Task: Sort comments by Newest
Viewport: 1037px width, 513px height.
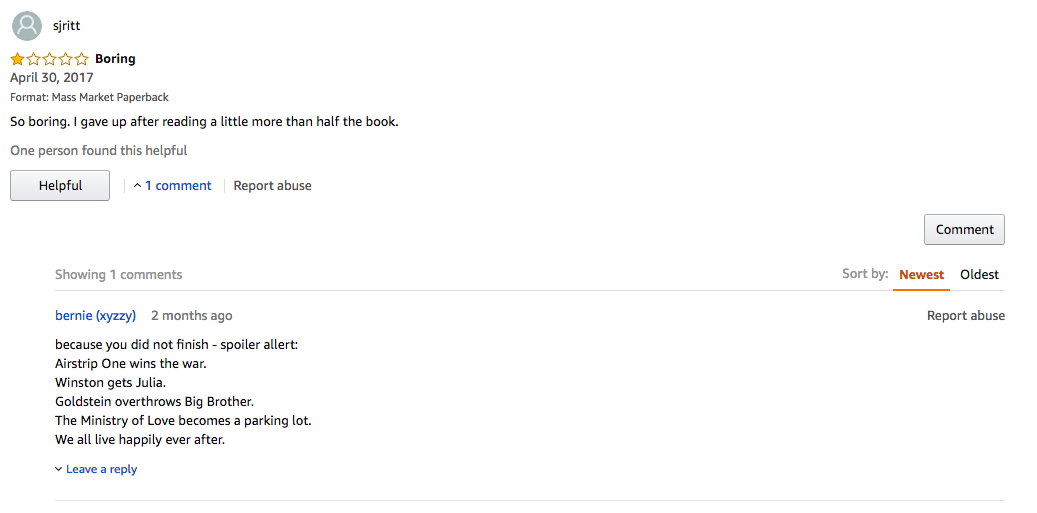Action: point(921,275)
